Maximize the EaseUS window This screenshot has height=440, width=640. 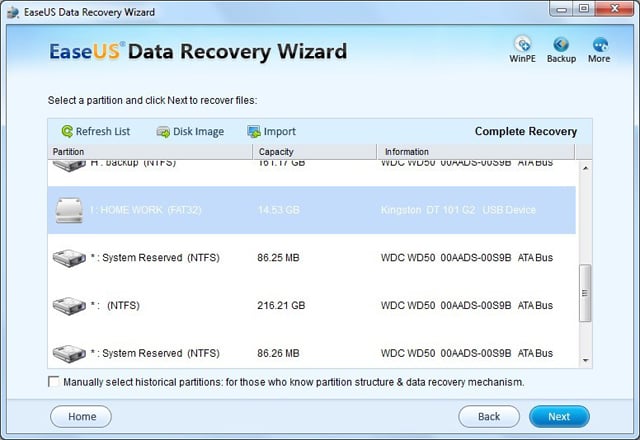pos(584,9)
